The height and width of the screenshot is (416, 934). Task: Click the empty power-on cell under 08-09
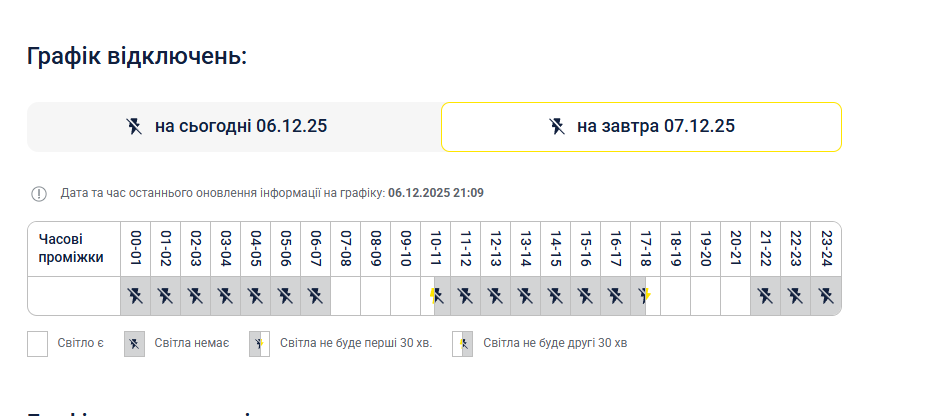(x=376, y=296)
